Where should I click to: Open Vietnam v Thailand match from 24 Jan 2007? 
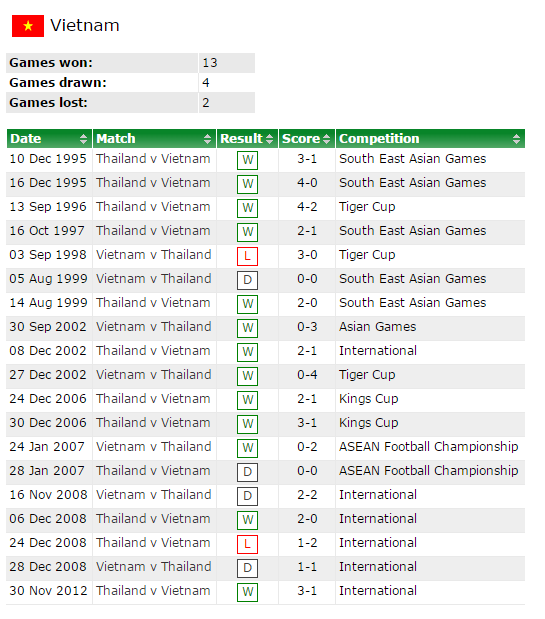pos(154,447)
